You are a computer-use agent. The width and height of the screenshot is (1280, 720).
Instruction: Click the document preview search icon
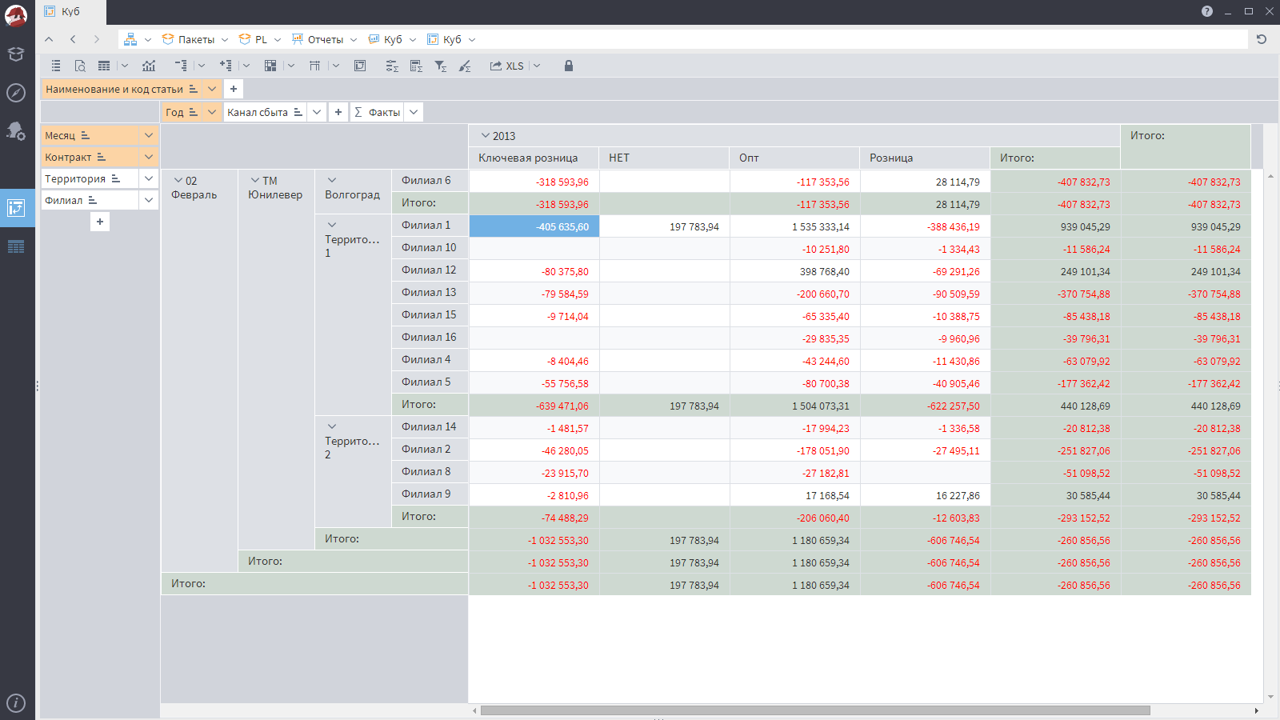(79, 66)
